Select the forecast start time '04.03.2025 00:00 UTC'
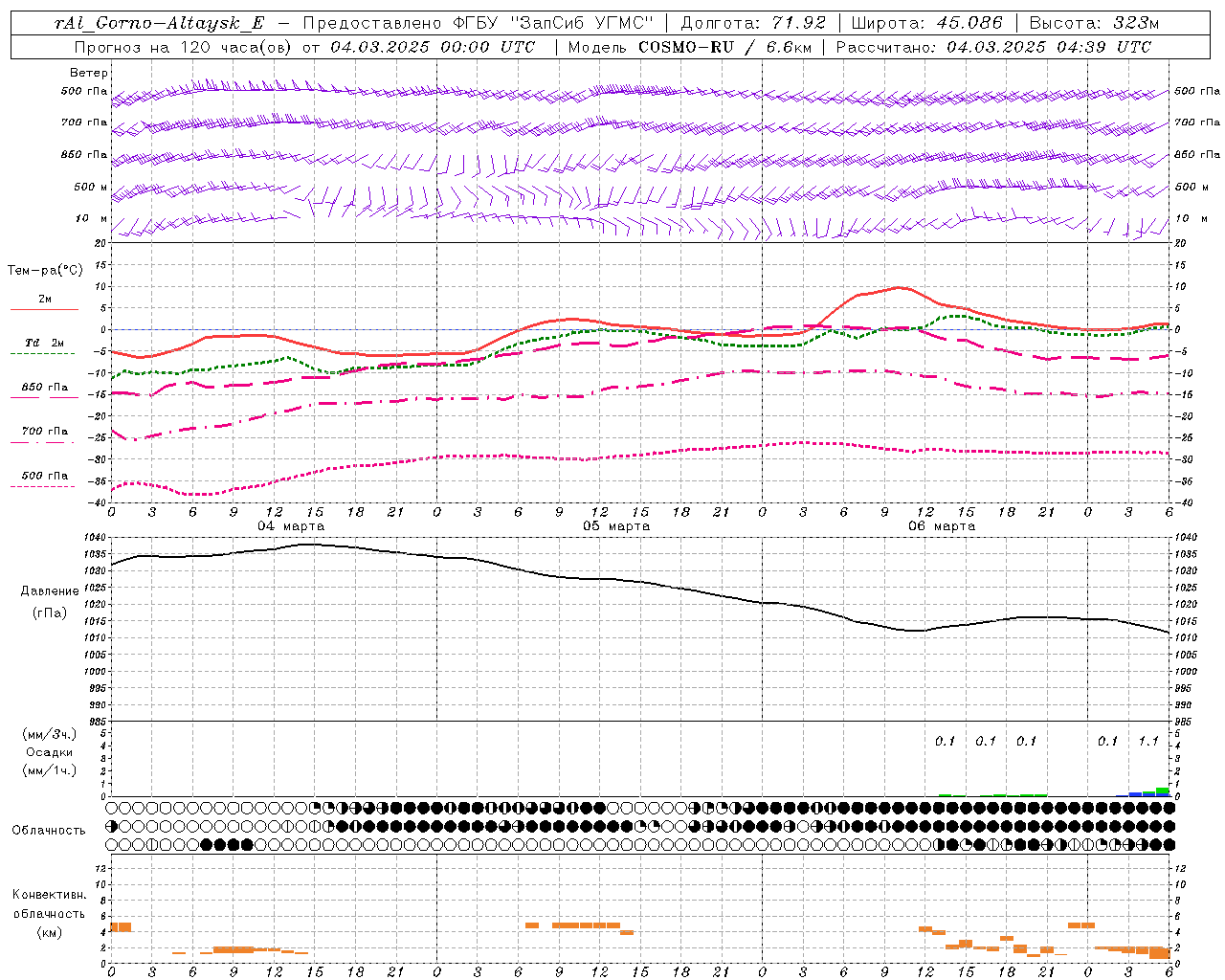 (434, 47)
